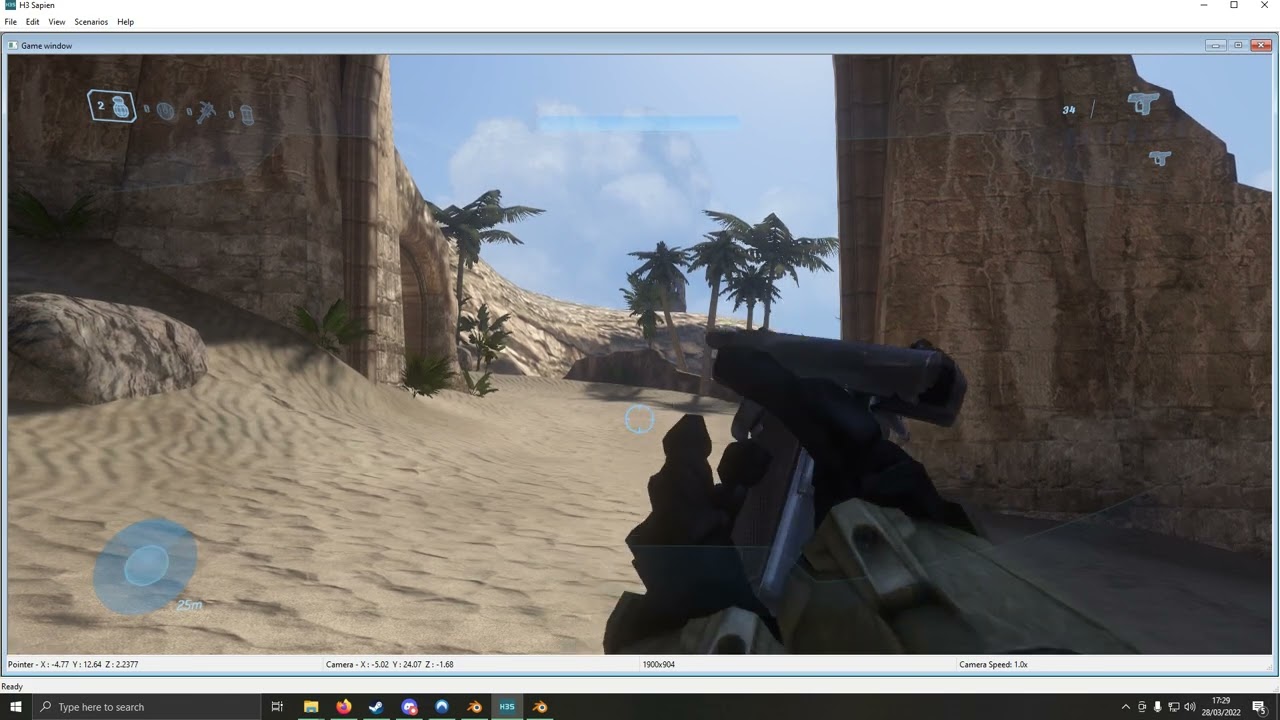Open the Scenarios menu
The width and height of the screenshot is (1280, 720).
[91, 22]
